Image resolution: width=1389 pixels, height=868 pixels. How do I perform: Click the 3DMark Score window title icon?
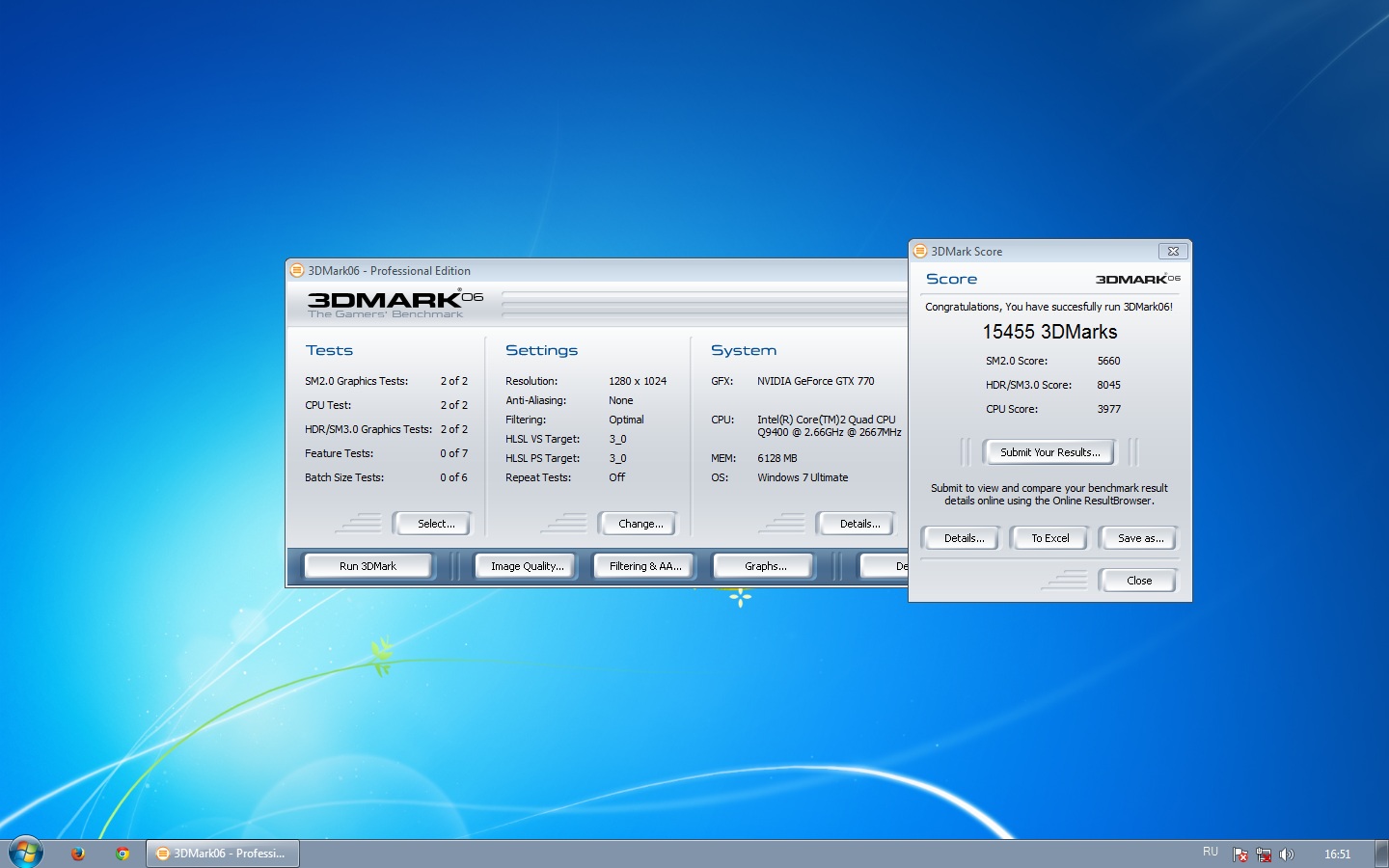920,251
